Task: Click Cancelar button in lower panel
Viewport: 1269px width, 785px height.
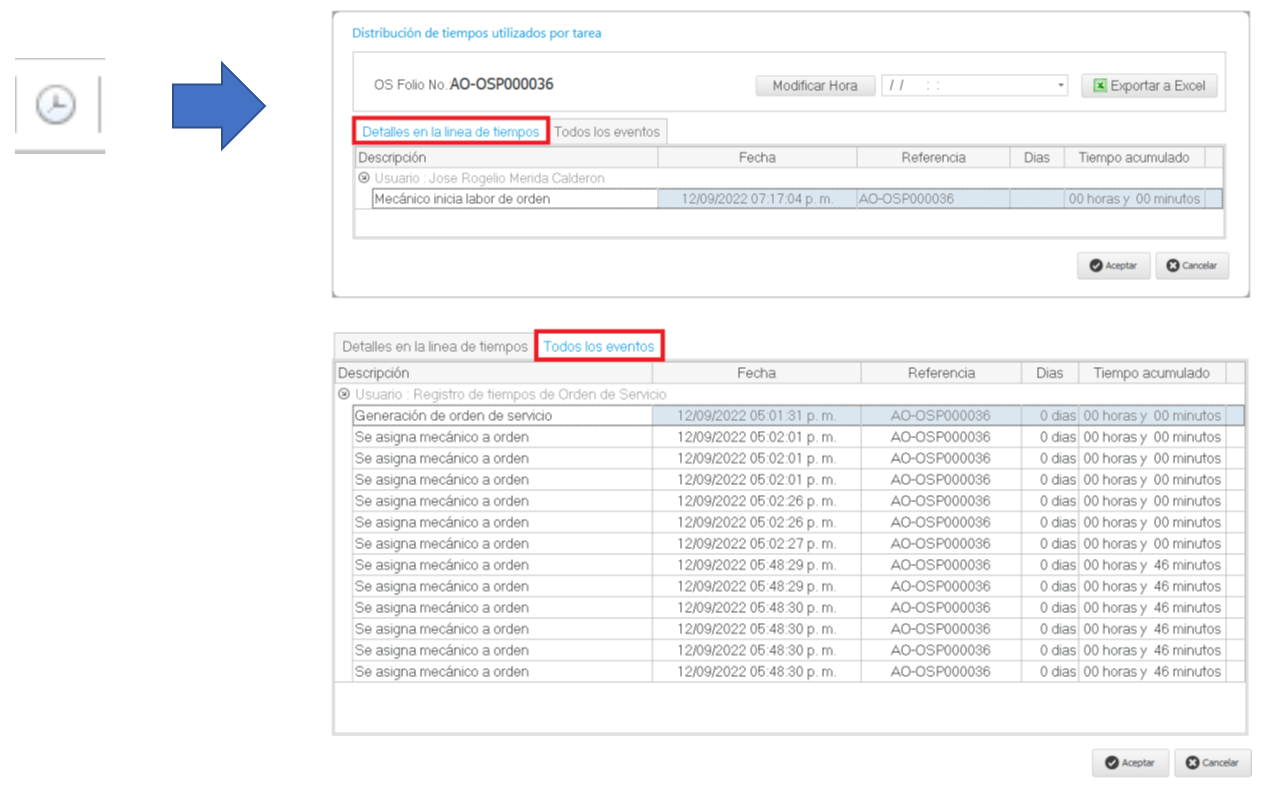Action: (1212, 762)
